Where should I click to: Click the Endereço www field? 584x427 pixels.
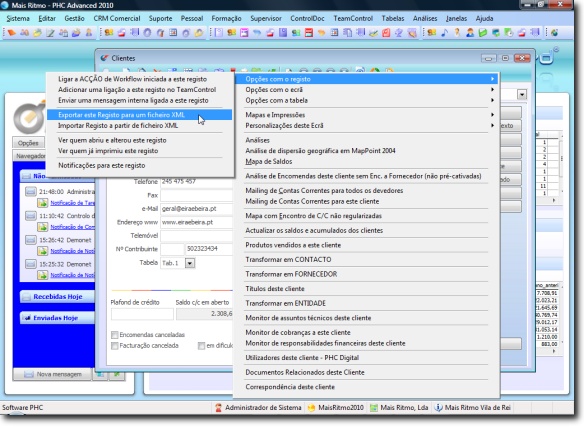[x=196, y=222]
